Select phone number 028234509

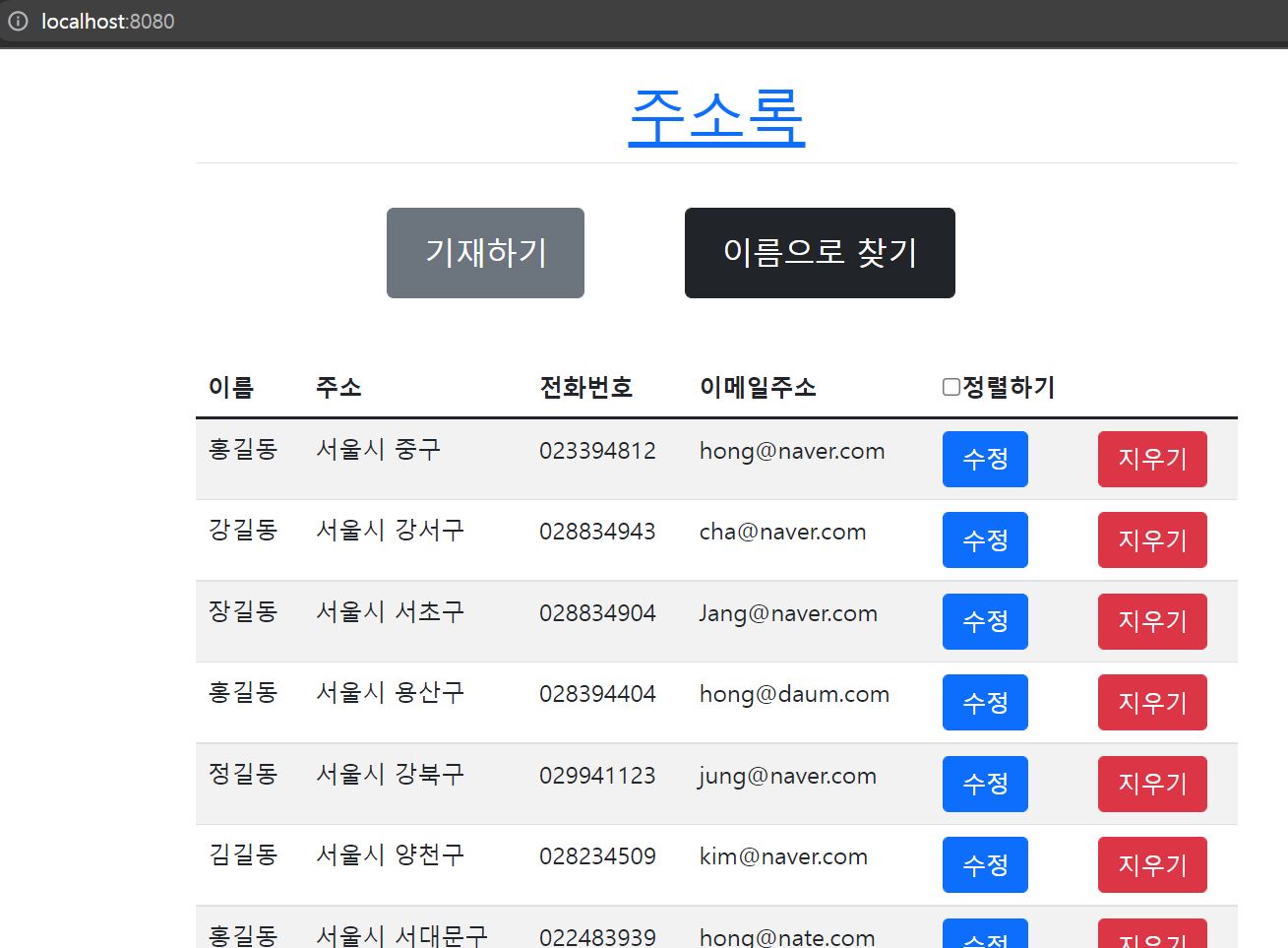[x=597, y=856]
